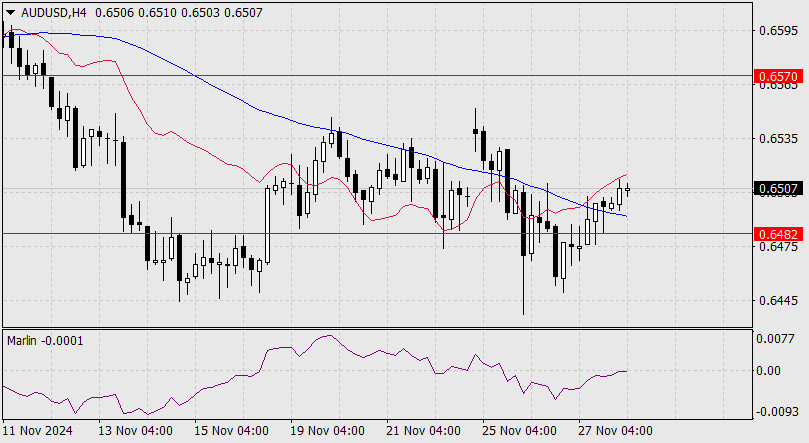Select the 25 Nov 04:00 time label
This screenshot has width=809, height=443.
coord(519,431)
